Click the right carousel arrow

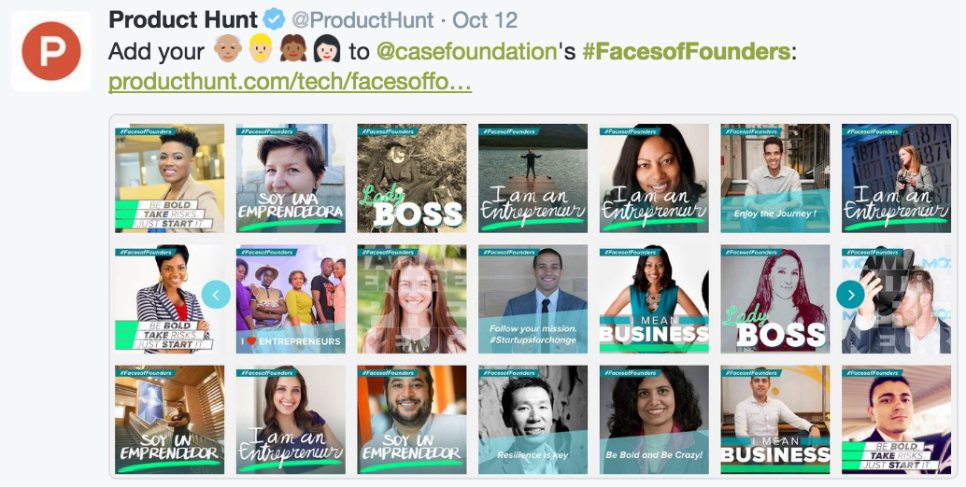tap(850, 295)
